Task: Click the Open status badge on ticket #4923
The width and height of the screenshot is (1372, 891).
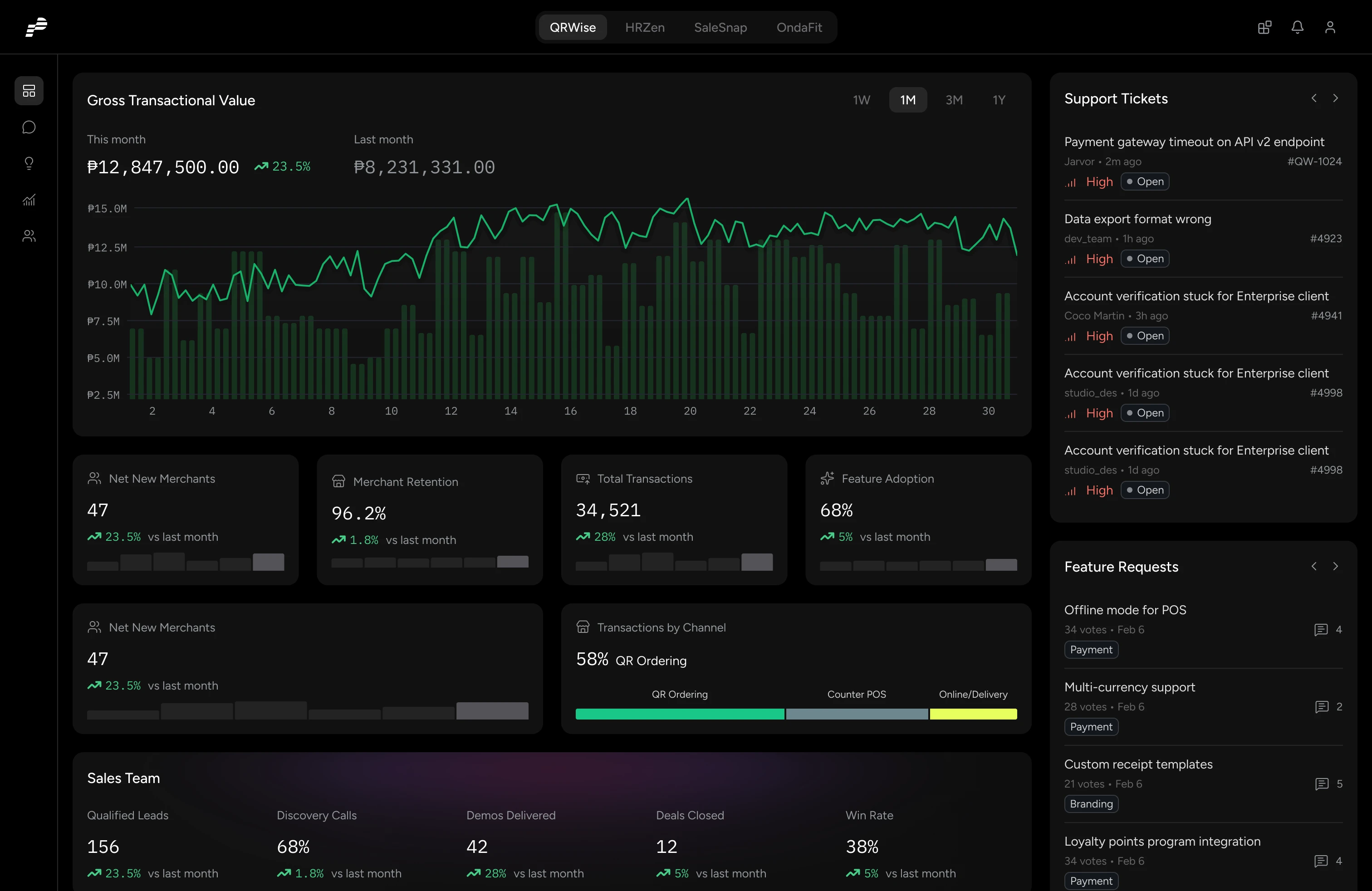Action: (1145, 258)
